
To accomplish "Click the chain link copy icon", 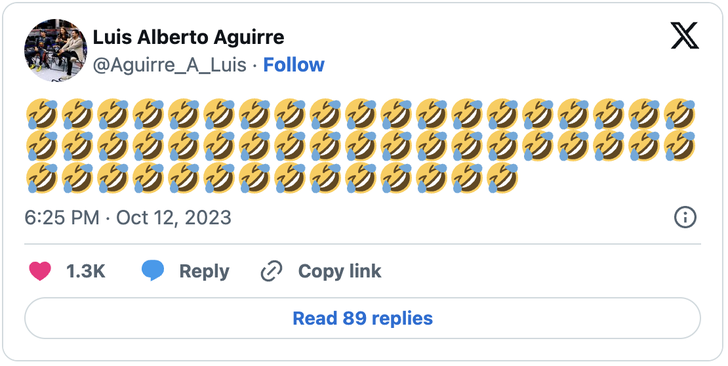I will (x=272, y=271).
